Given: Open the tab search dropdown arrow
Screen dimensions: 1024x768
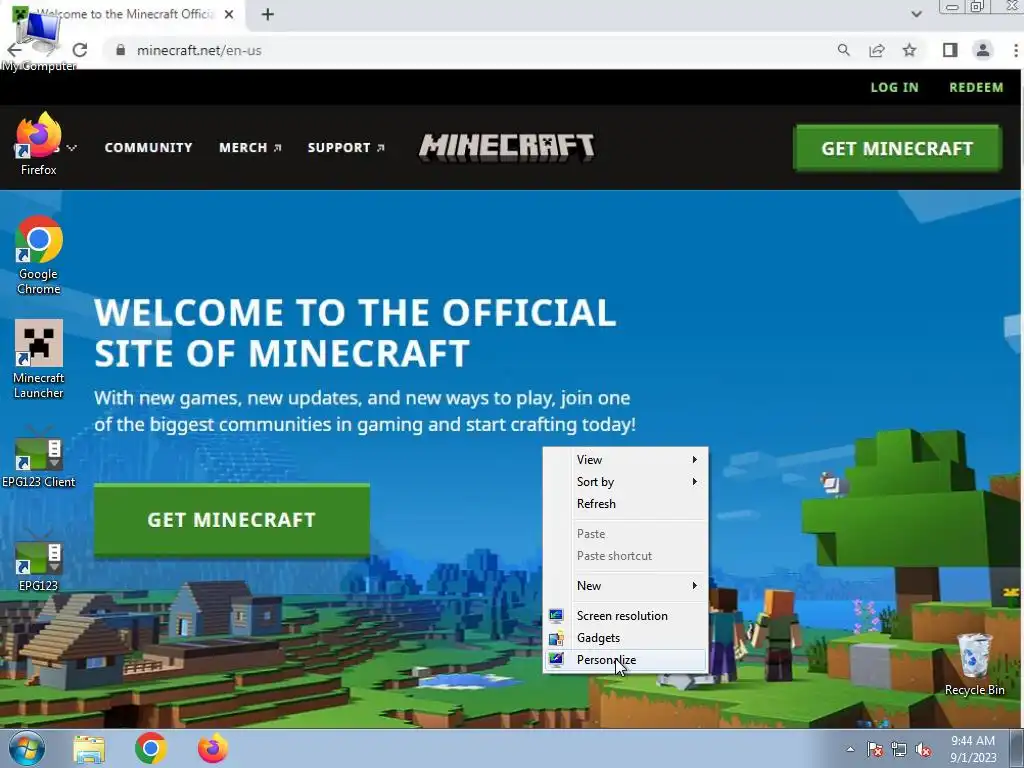Looking at the screenshot, I should click(x=916, y=14).
